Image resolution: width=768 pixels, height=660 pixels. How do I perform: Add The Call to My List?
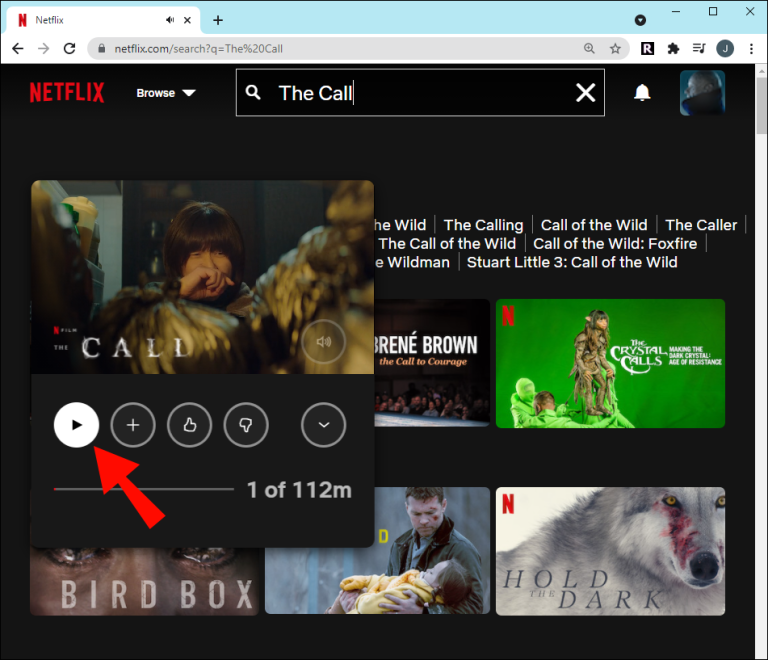click(x=133, y=424)
